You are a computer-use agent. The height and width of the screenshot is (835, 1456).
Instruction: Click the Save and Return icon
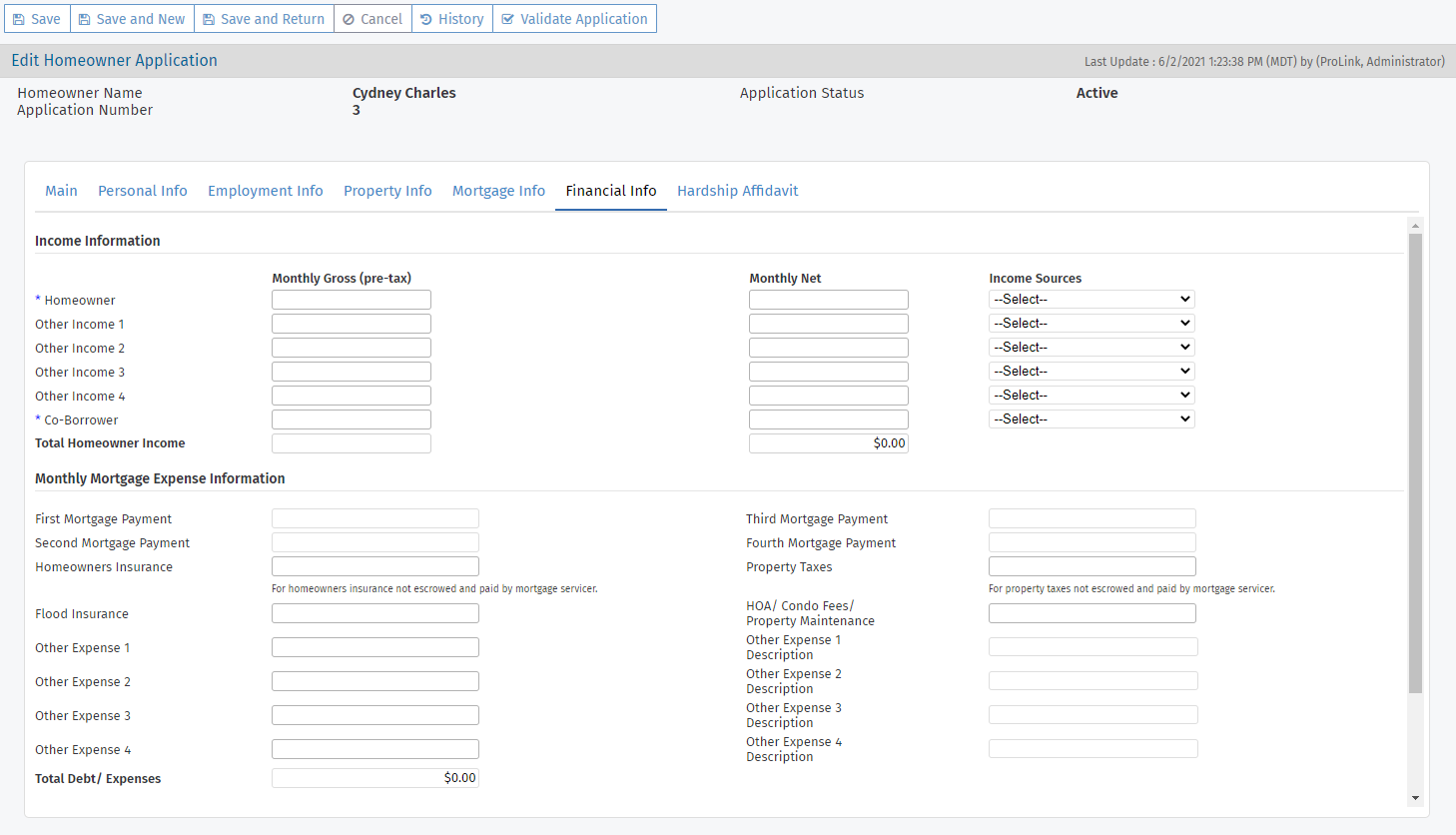point(209,19)
